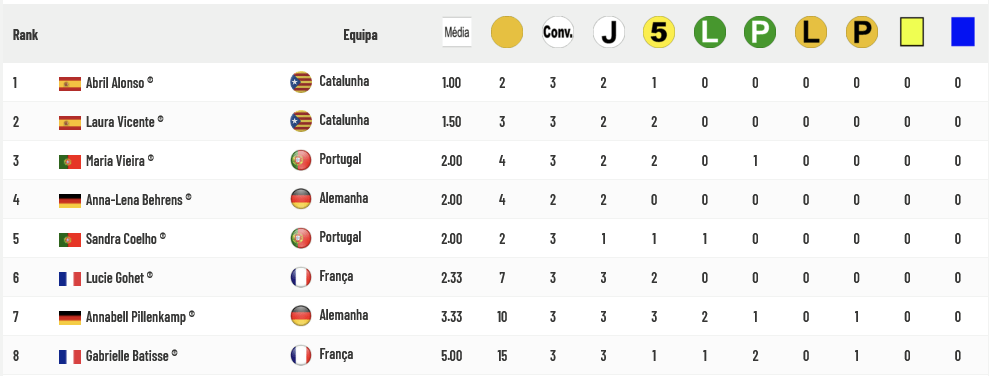Screen dimensions: 989x376
Task: Click the yellow 5 circle icon
Action: pos(659,32)
